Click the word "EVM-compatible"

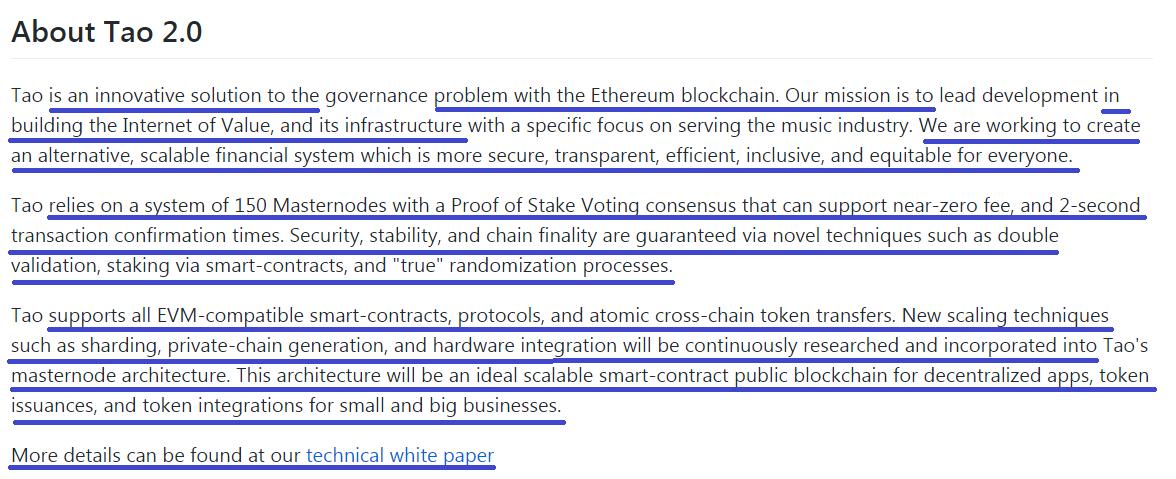[x=230, y=316]
